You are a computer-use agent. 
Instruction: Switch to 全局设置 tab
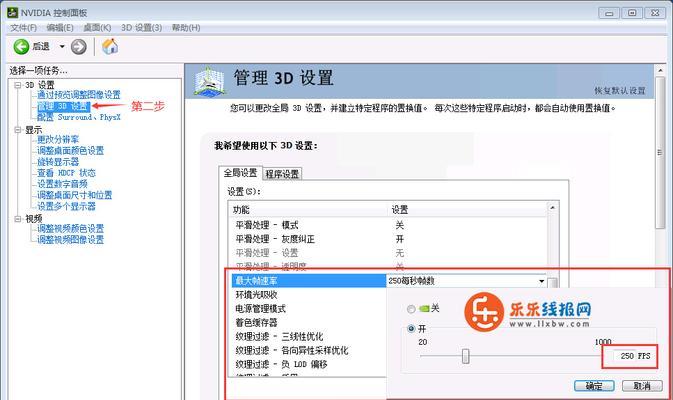click(x=240, y=173)
